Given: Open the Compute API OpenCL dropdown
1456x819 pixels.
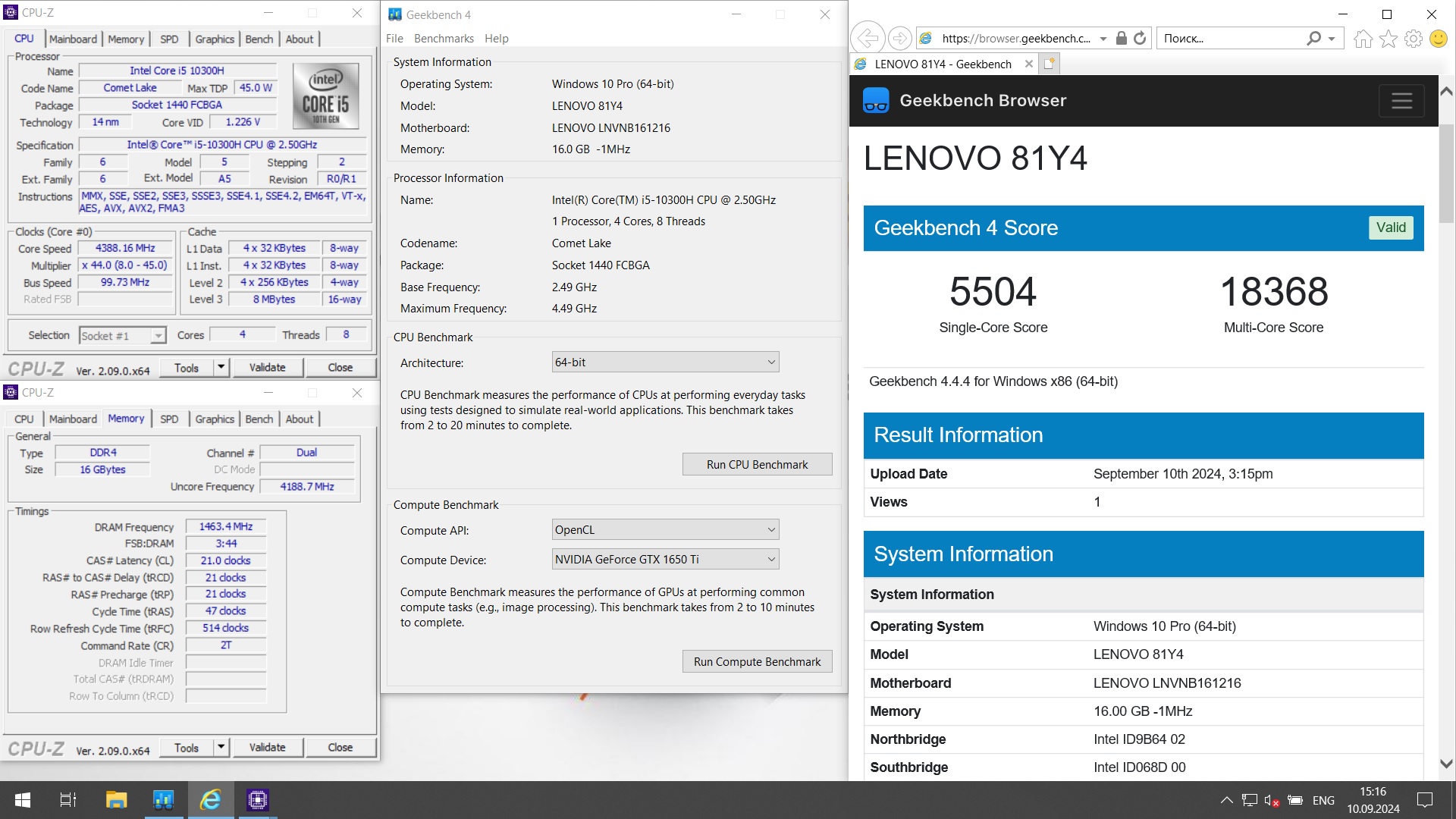Looking at the screenshot, I should 665,530.
